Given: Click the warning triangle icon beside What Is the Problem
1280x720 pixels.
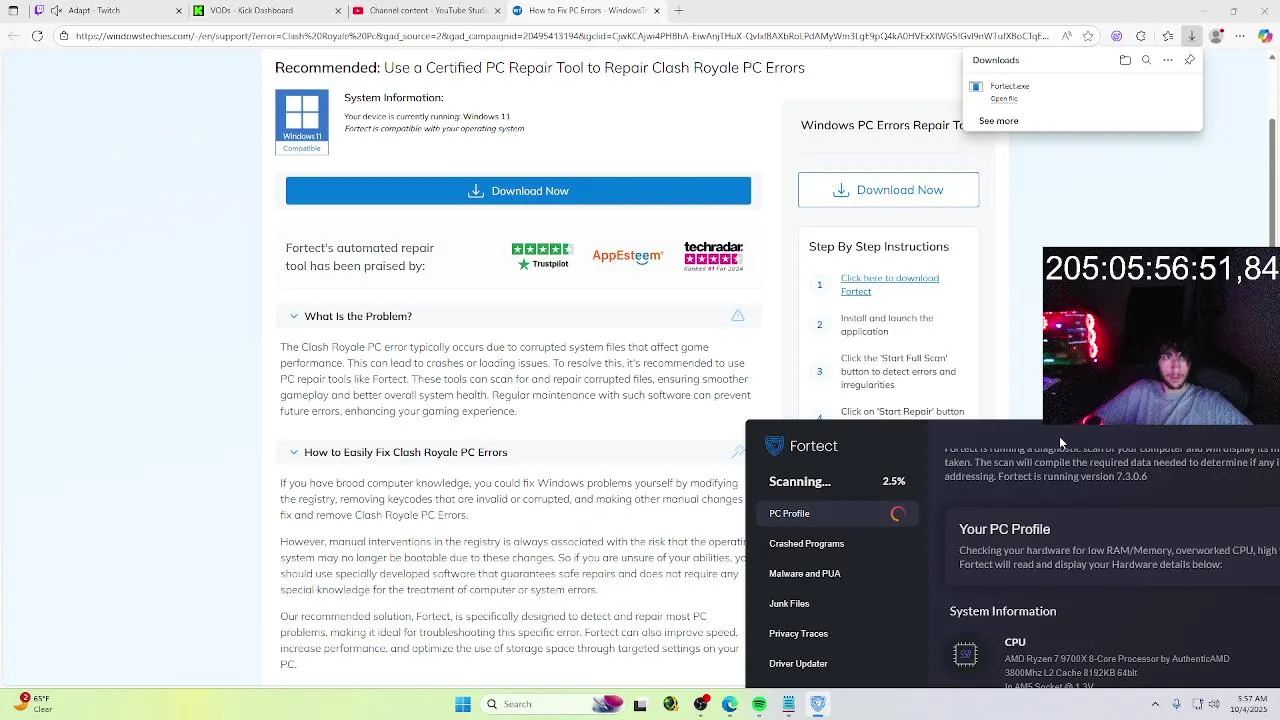Looking at the screenshot, I should coord(738,316).
